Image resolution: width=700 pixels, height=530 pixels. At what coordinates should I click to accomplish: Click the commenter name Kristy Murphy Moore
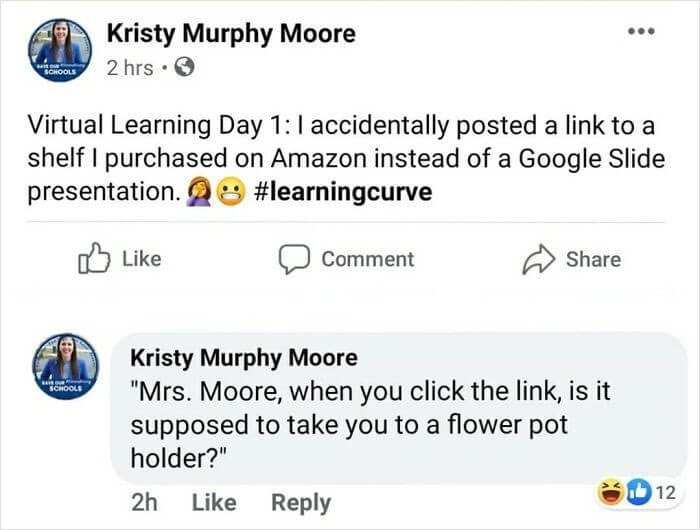244,358
